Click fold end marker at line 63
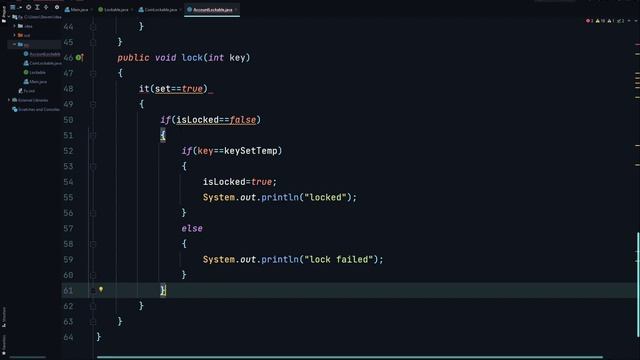Image resolution: width=640 pixels, height=360 pixels. point(93,322)
